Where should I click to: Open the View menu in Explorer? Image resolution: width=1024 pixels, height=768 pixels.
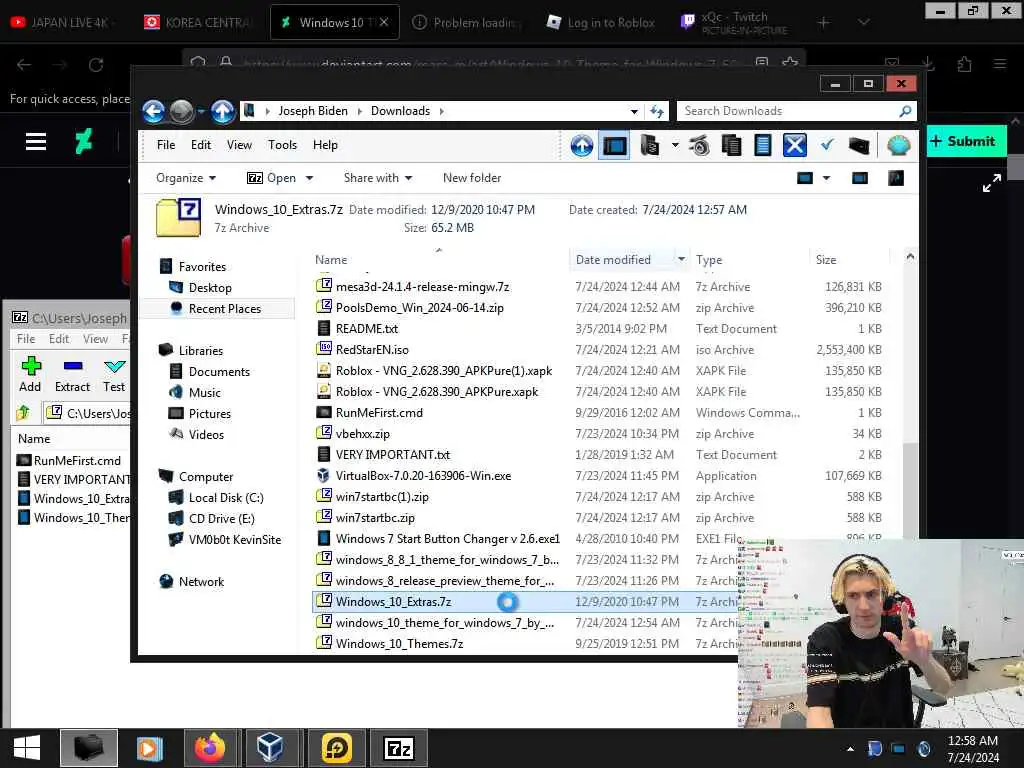(239, 145)
